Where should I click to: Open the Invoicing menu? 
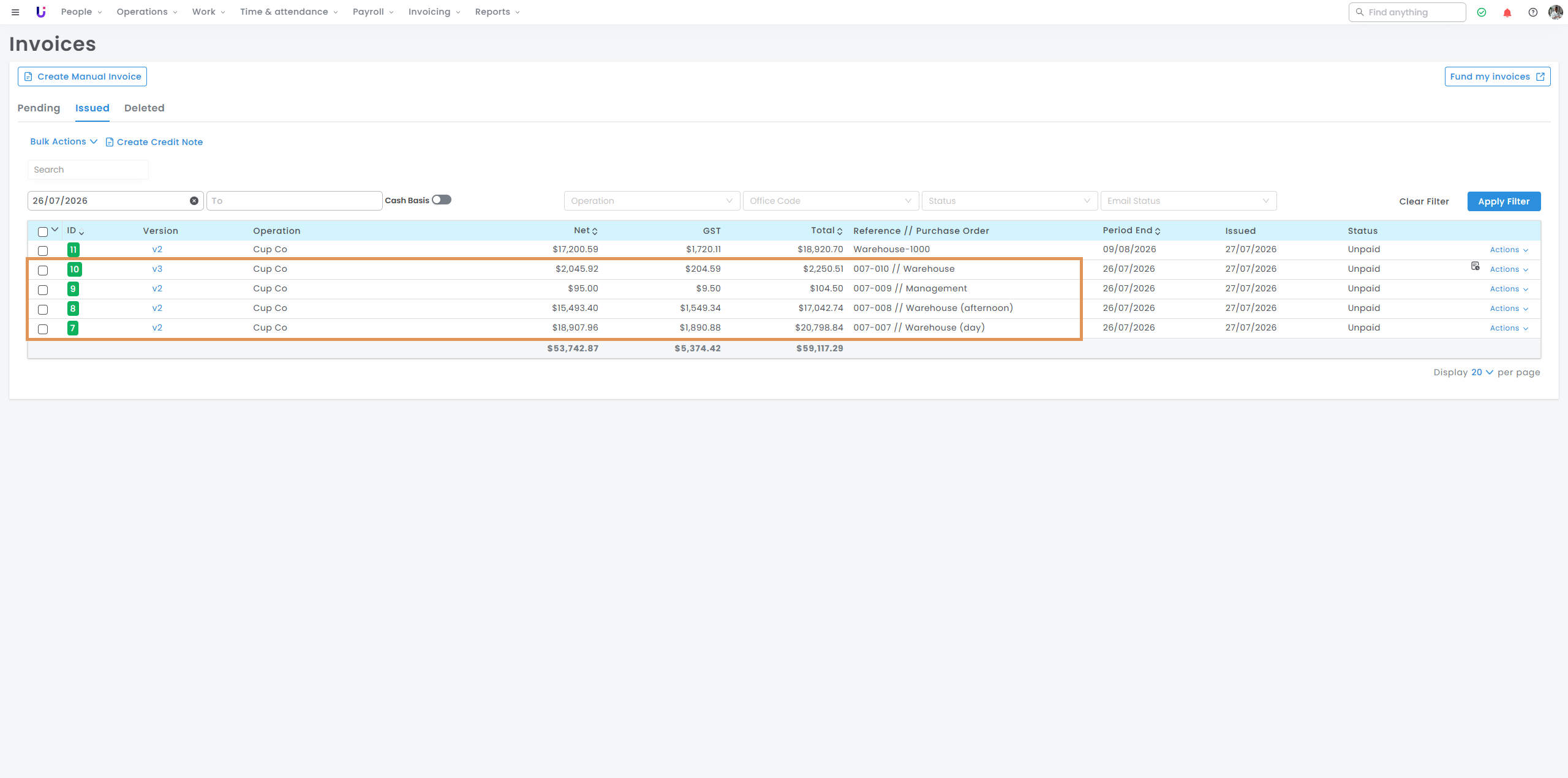[434, 12]
